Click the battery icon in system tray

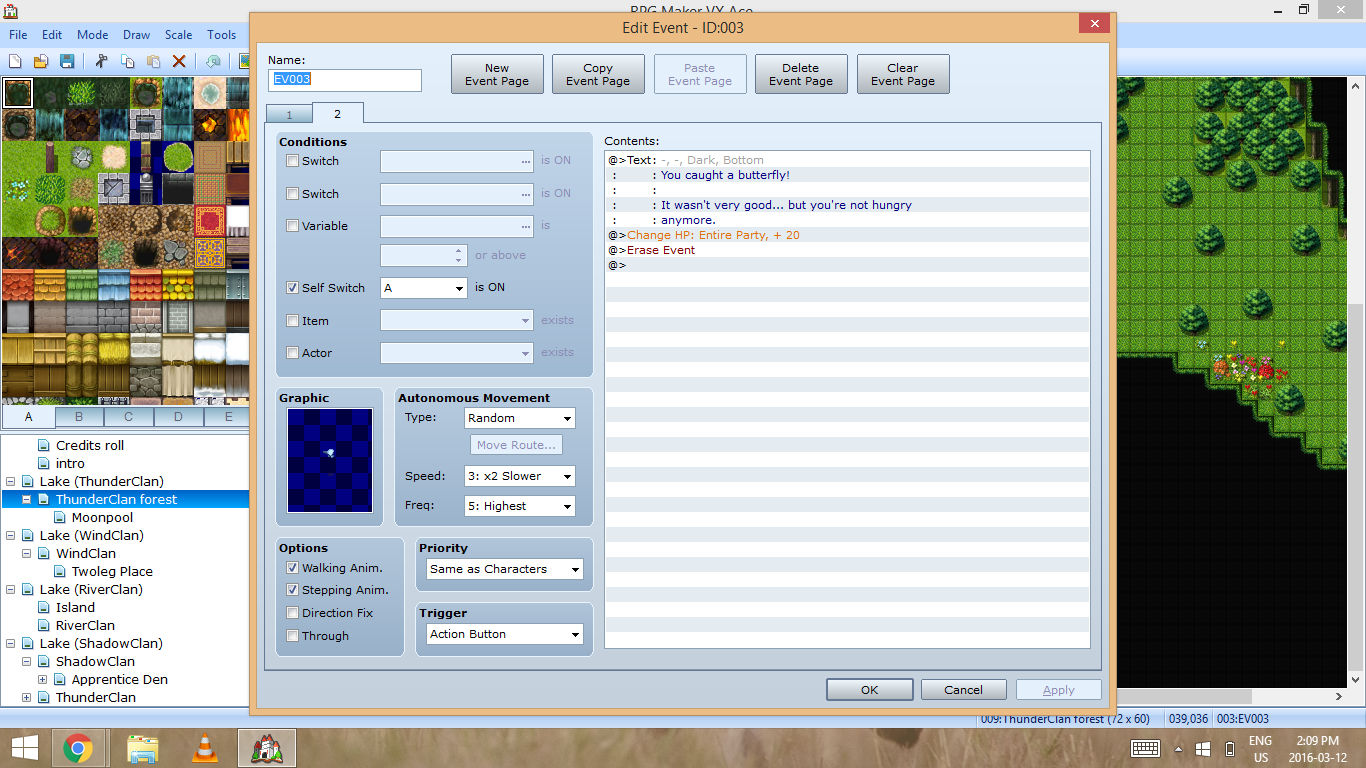click(x=1229, y=749)
